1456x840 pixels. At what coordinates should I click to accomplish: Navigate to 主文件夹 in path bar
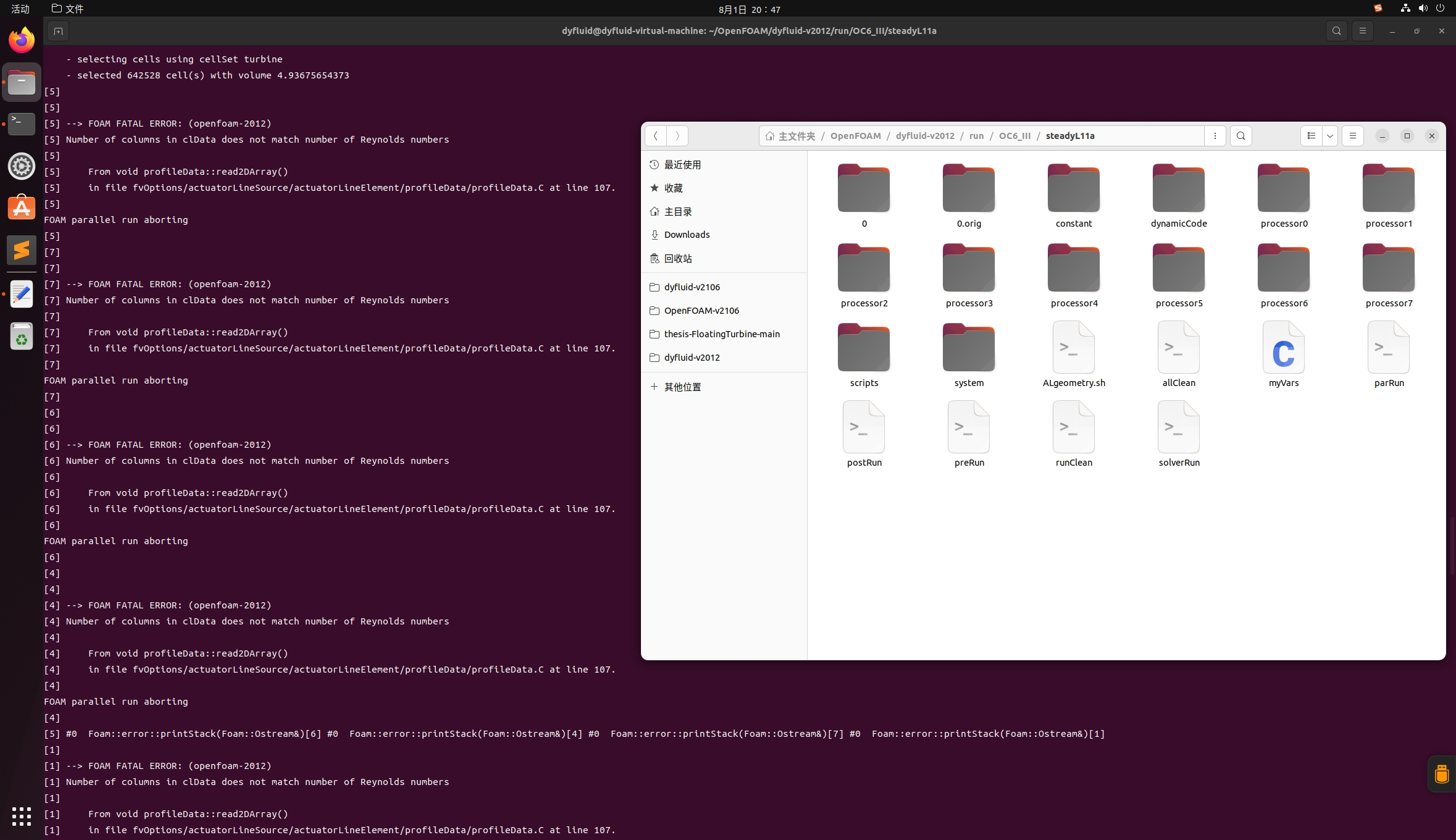790,136
